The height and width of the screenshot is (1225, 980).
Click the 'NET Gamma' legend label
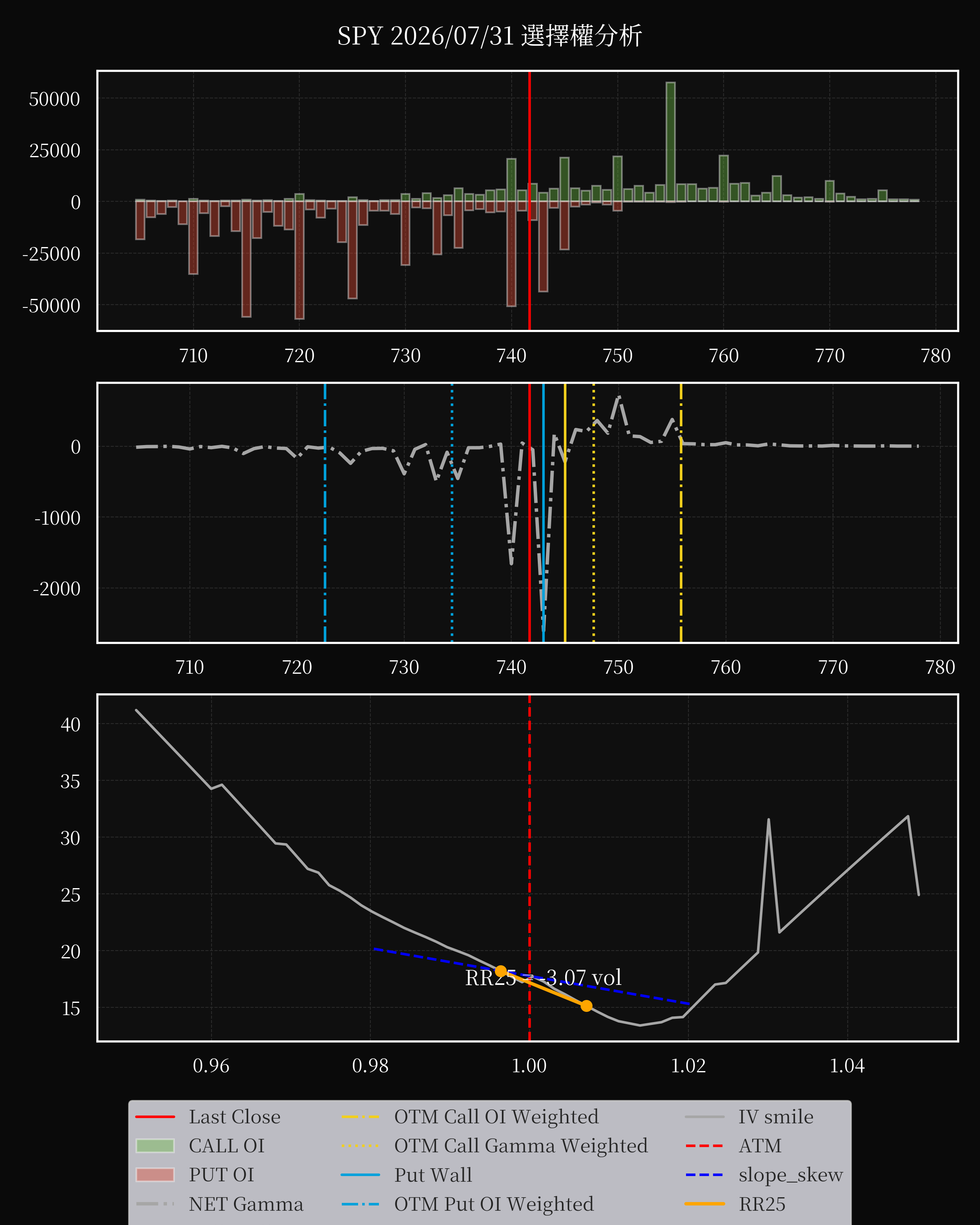click(x=246, y=1204)
